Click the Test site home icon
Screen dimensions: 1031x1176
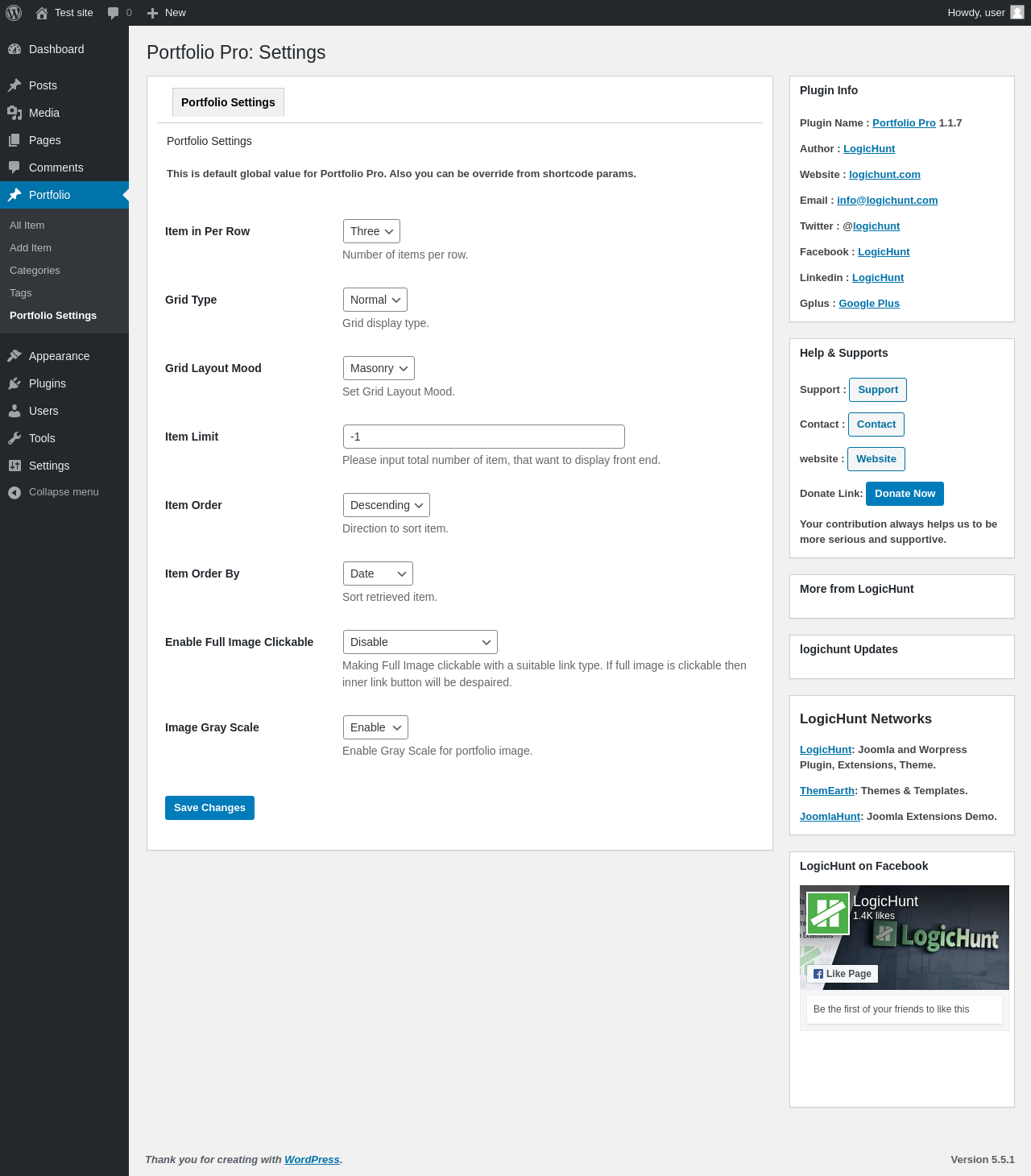click(x=42, y=13)
